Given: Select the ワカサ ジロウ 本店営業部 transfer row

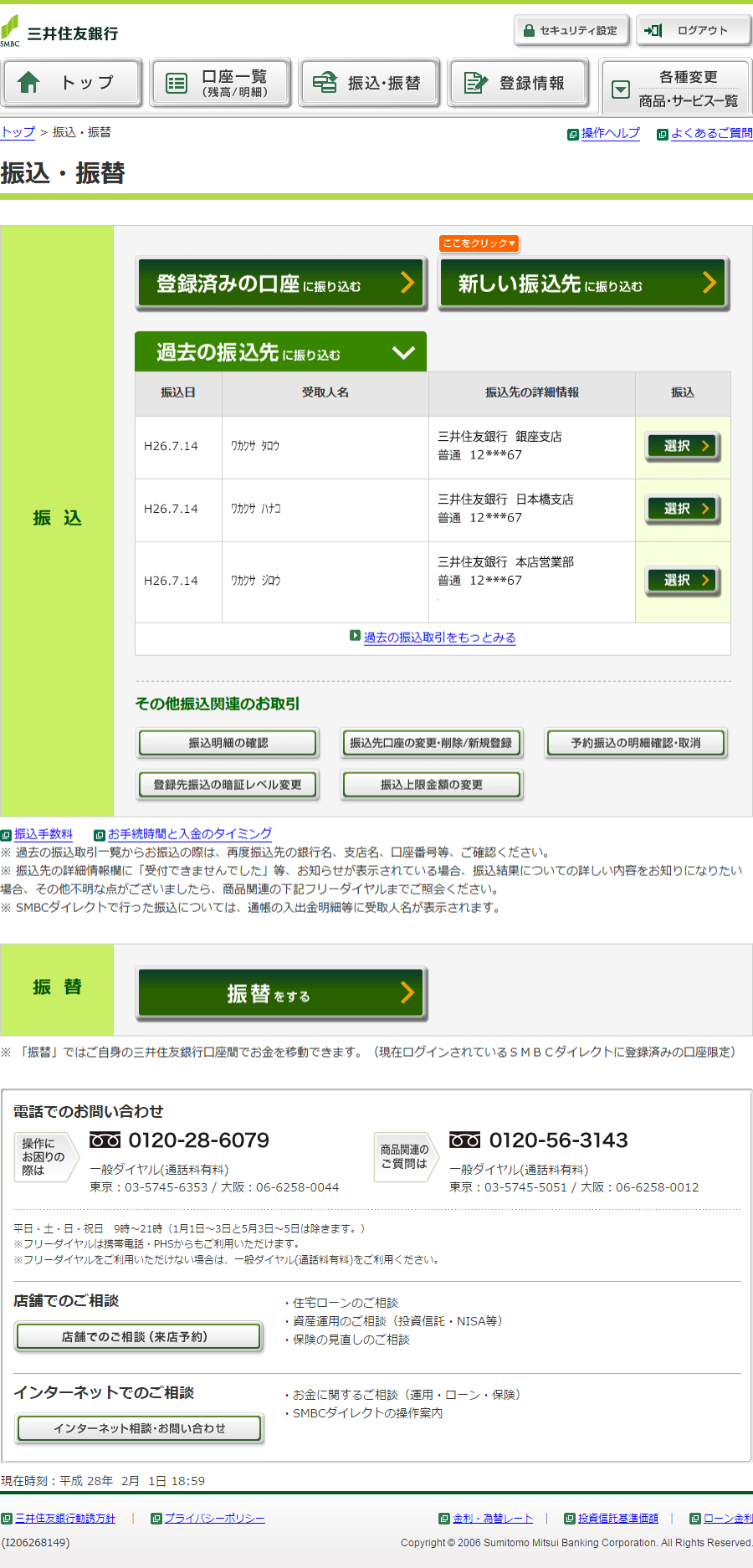Looking at the screenshot, I should pyautogui.click(x=684, y=580).
